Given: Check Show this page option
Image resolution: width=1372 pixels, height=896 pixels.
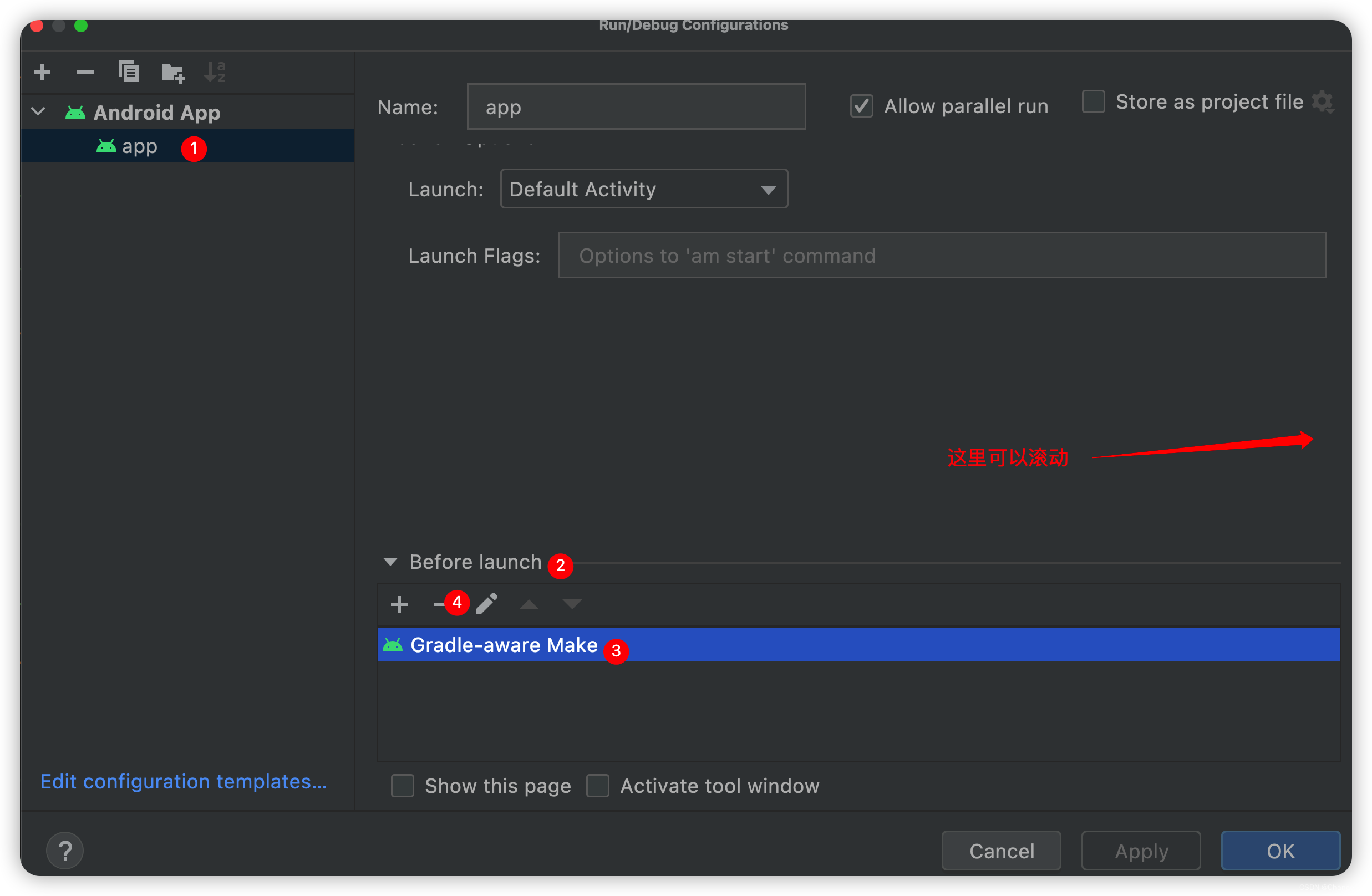Looking at the screenshot, I should tap(403, 785).
